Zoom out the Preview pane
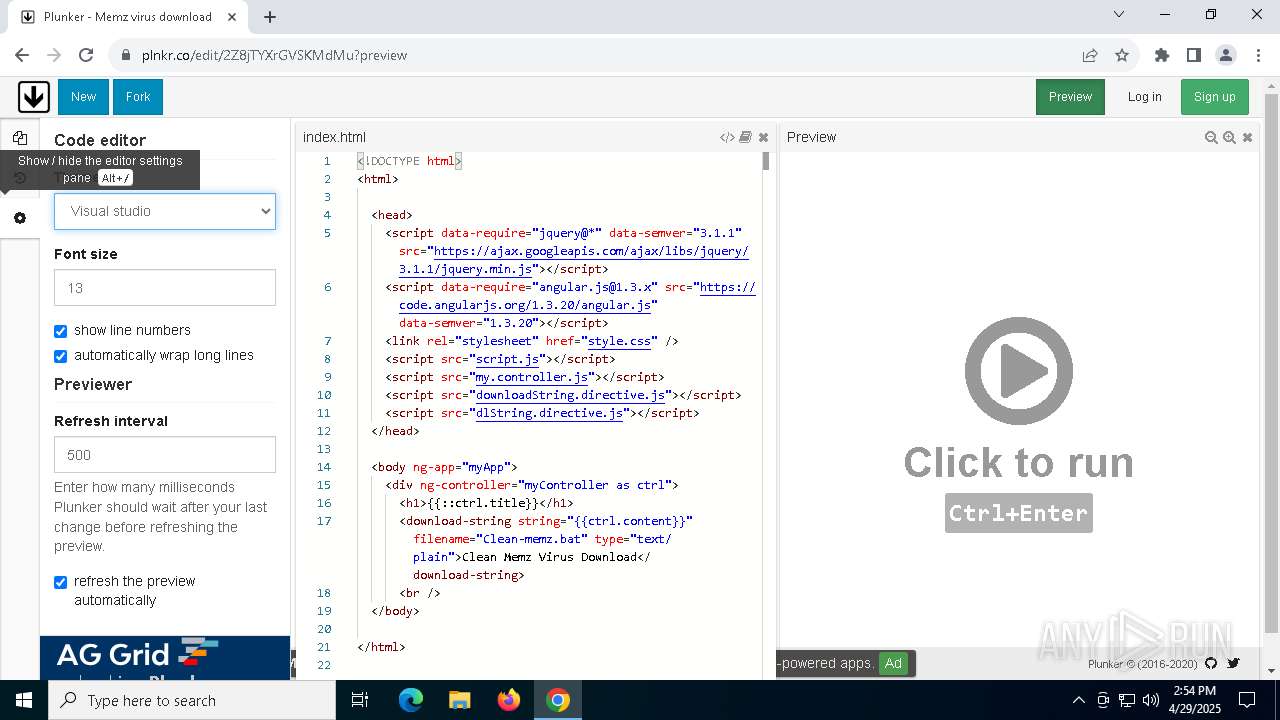This screenshot has height=720, width=1280. pos(1211,137)
